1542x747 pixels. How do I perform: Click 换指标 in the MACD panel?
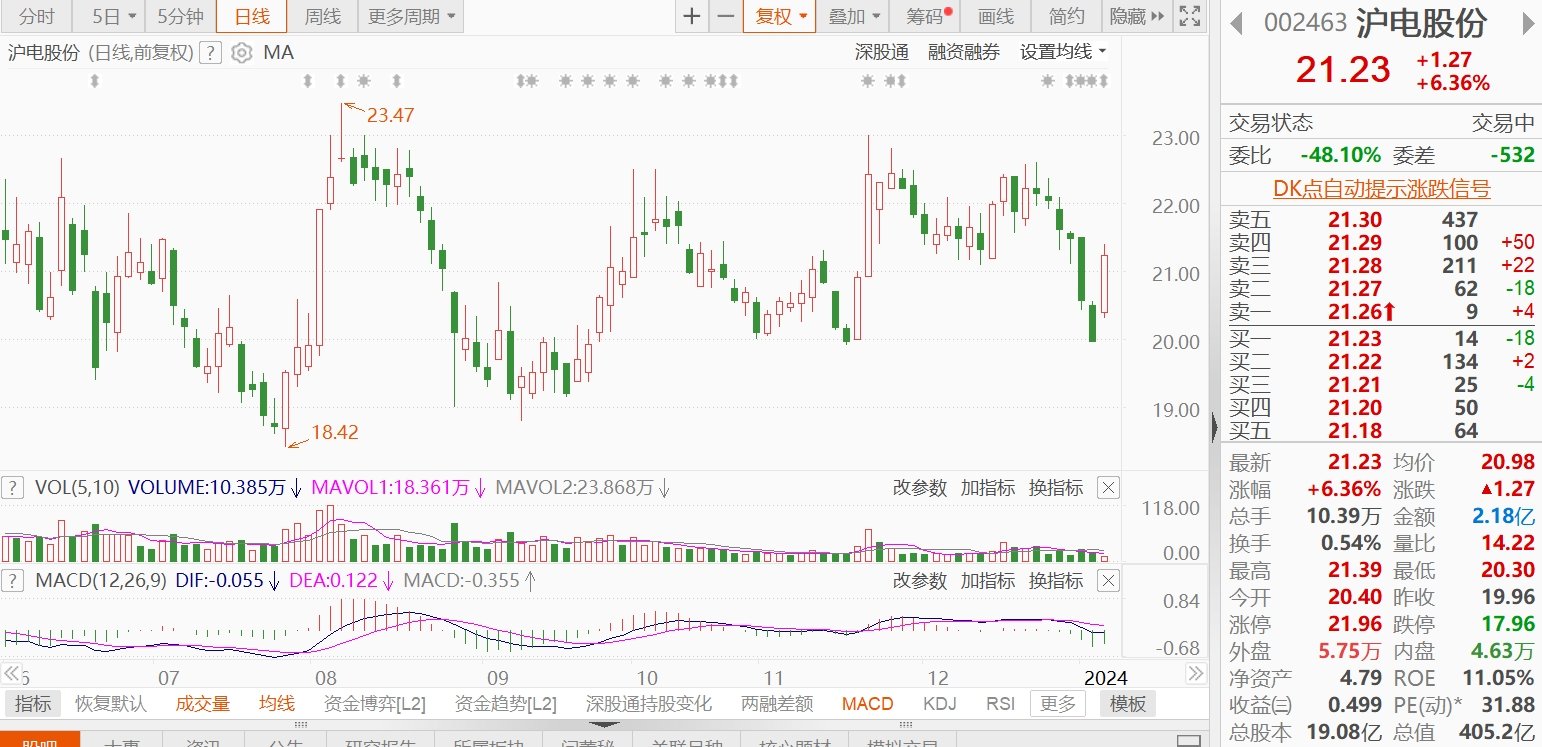click(x=1055, y=580)
